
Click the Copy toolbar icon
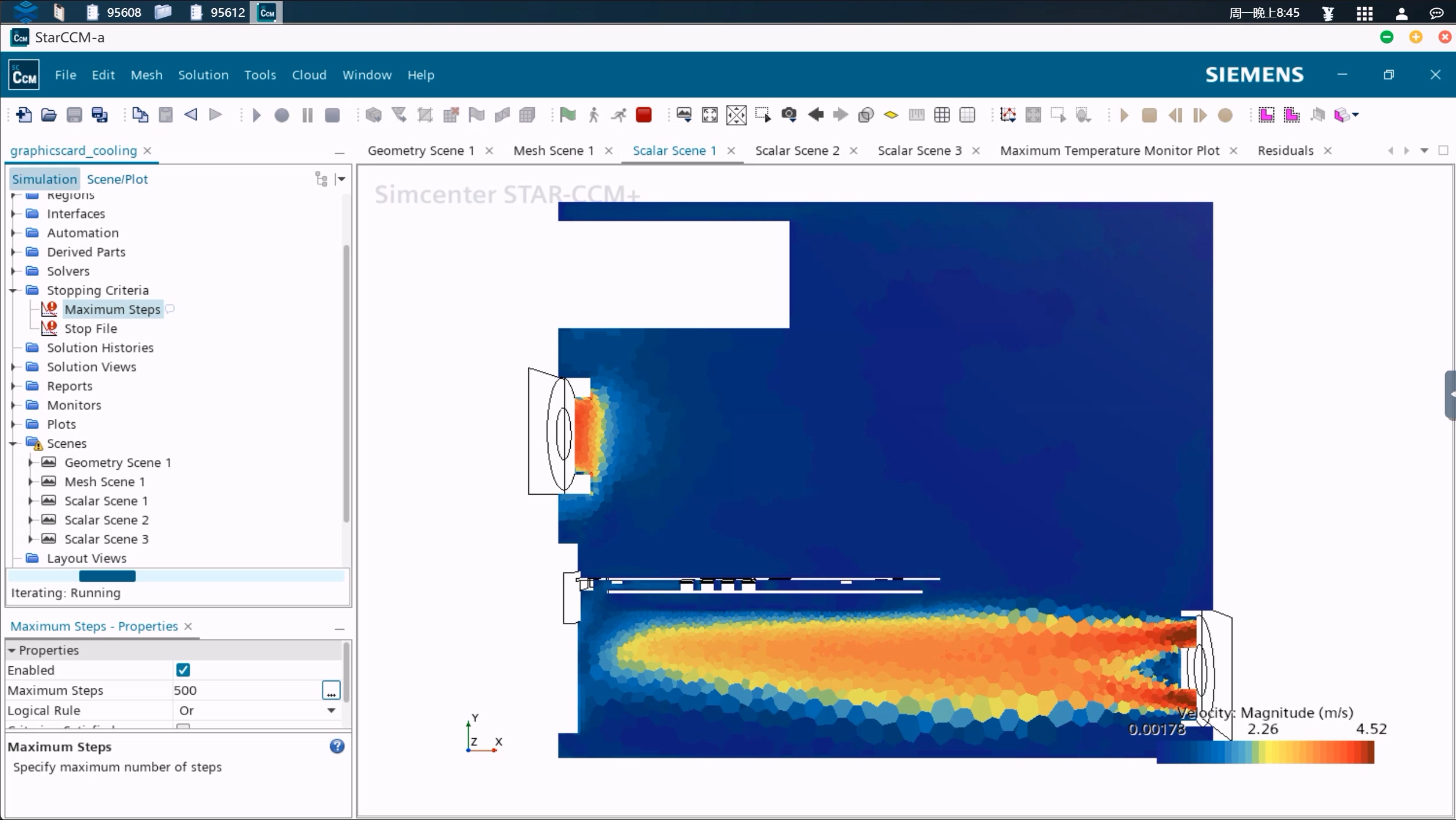(x=140, y=115)
